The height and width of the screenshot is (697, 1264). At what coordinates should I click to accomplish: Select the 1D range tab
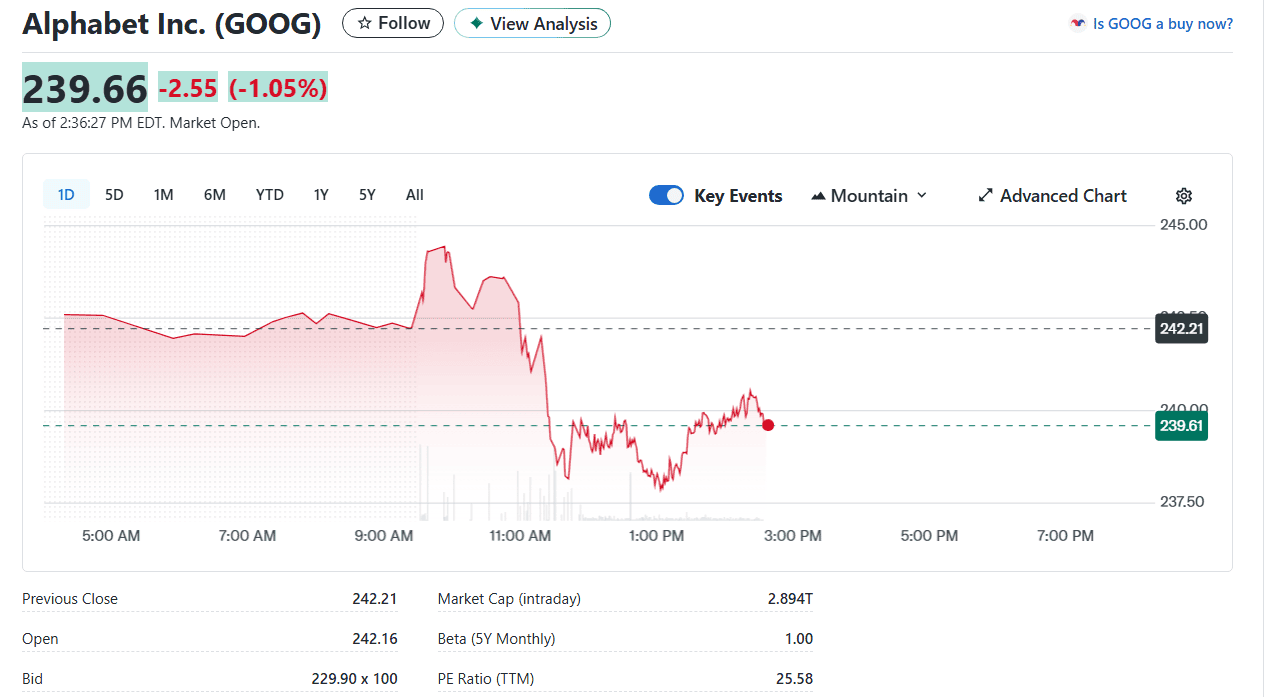pyautogui.click(x=66, y=195)
